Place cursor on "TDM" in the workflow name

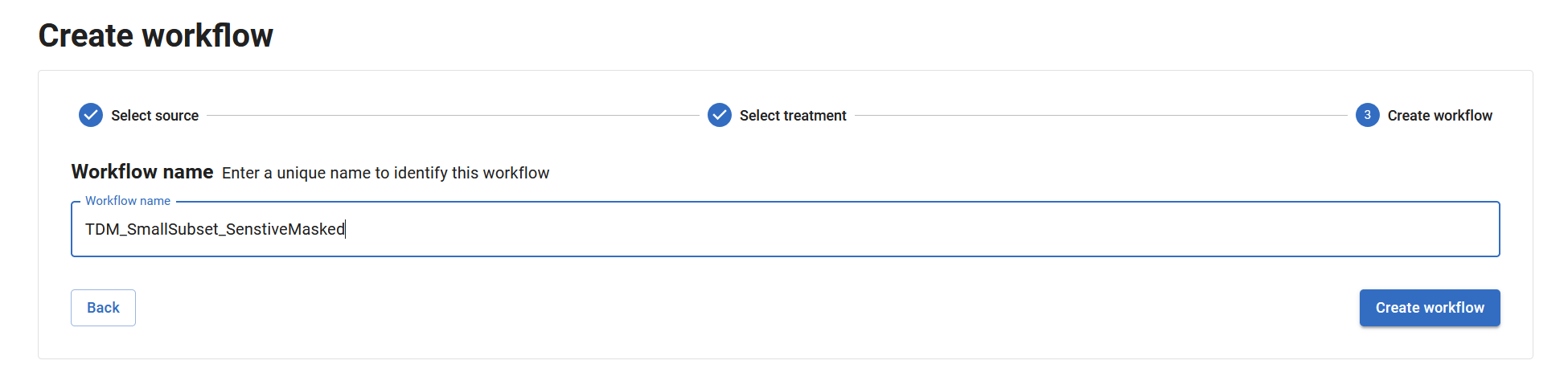(x=102, y=230)
